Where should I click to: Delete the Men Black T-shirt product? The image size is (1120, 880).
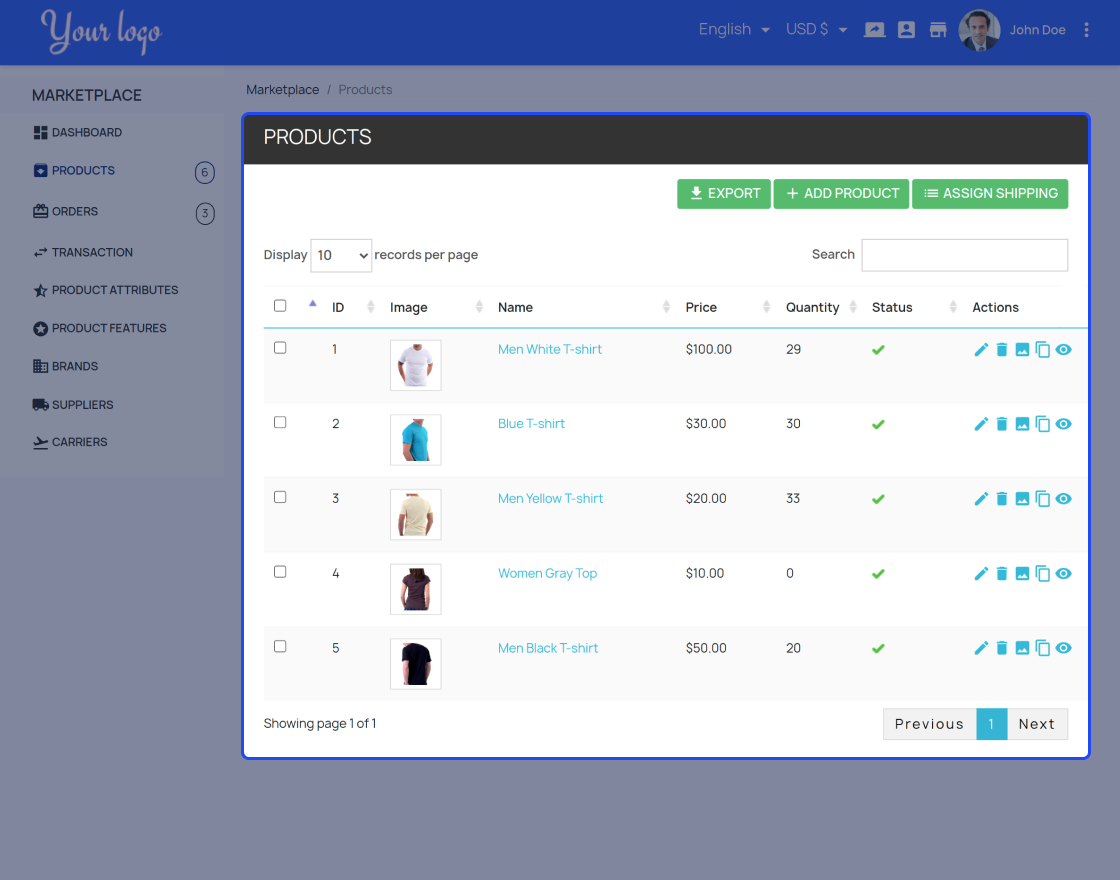1001,648
